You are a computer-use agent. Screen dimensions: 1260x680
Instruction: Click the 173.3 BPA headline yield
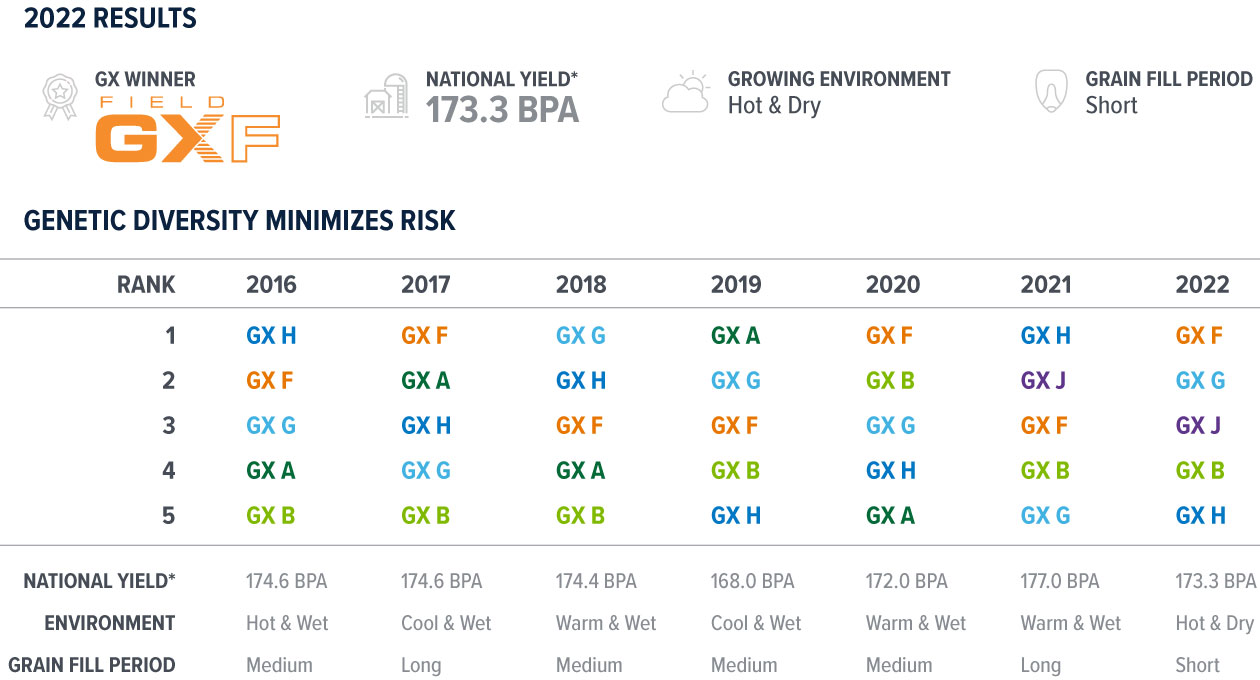[x=502, y=109]
